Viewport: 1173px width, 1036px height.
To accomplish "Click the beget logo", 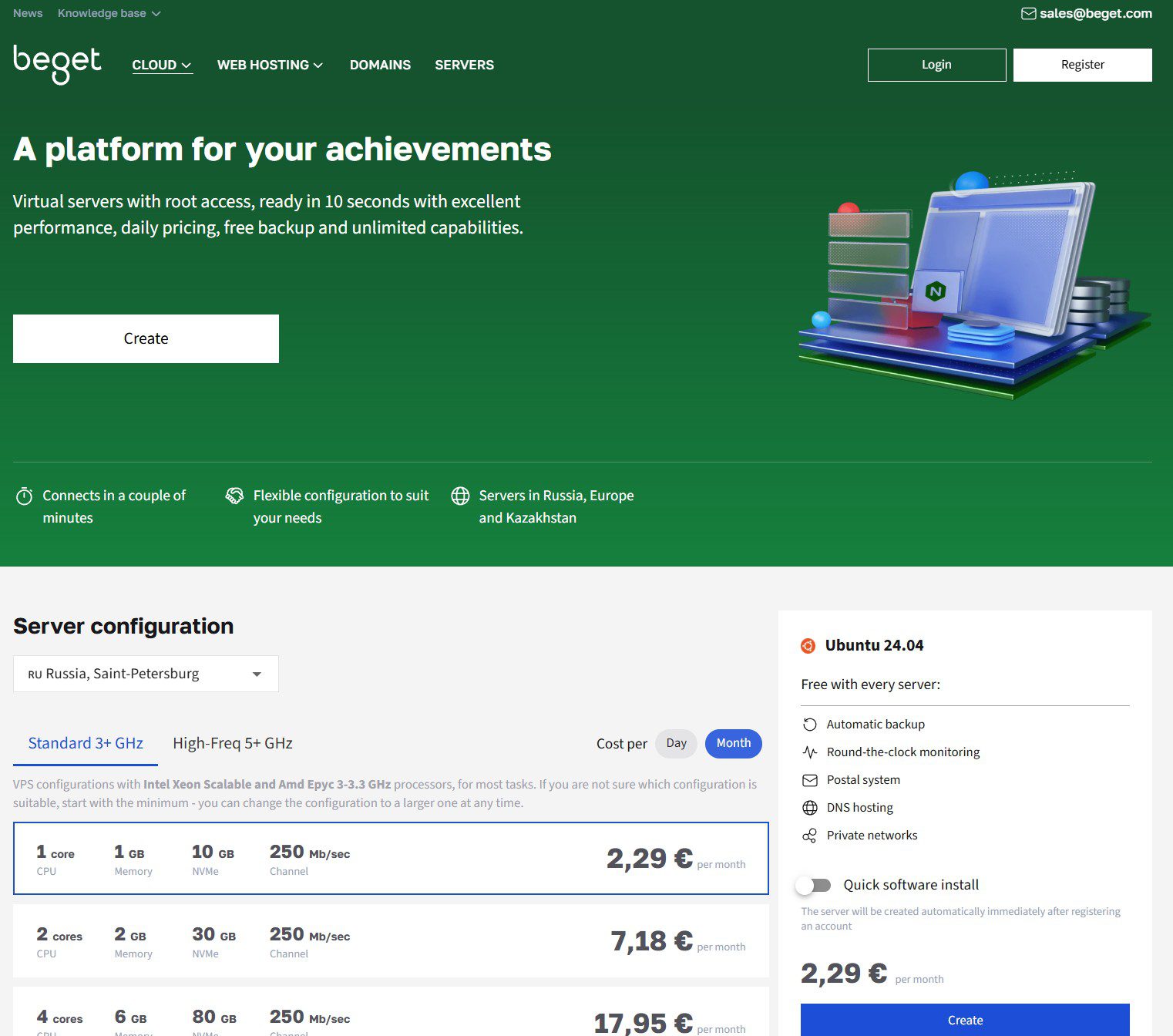I will [57, 64].
